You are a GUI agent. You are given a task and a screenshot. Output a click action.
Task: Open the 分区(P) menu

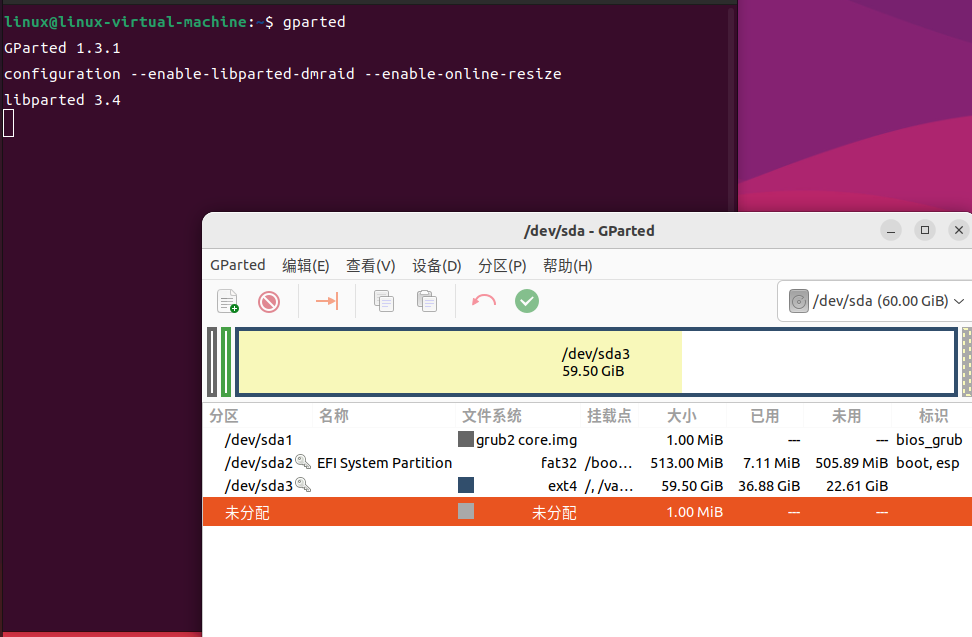pos(502,265)
